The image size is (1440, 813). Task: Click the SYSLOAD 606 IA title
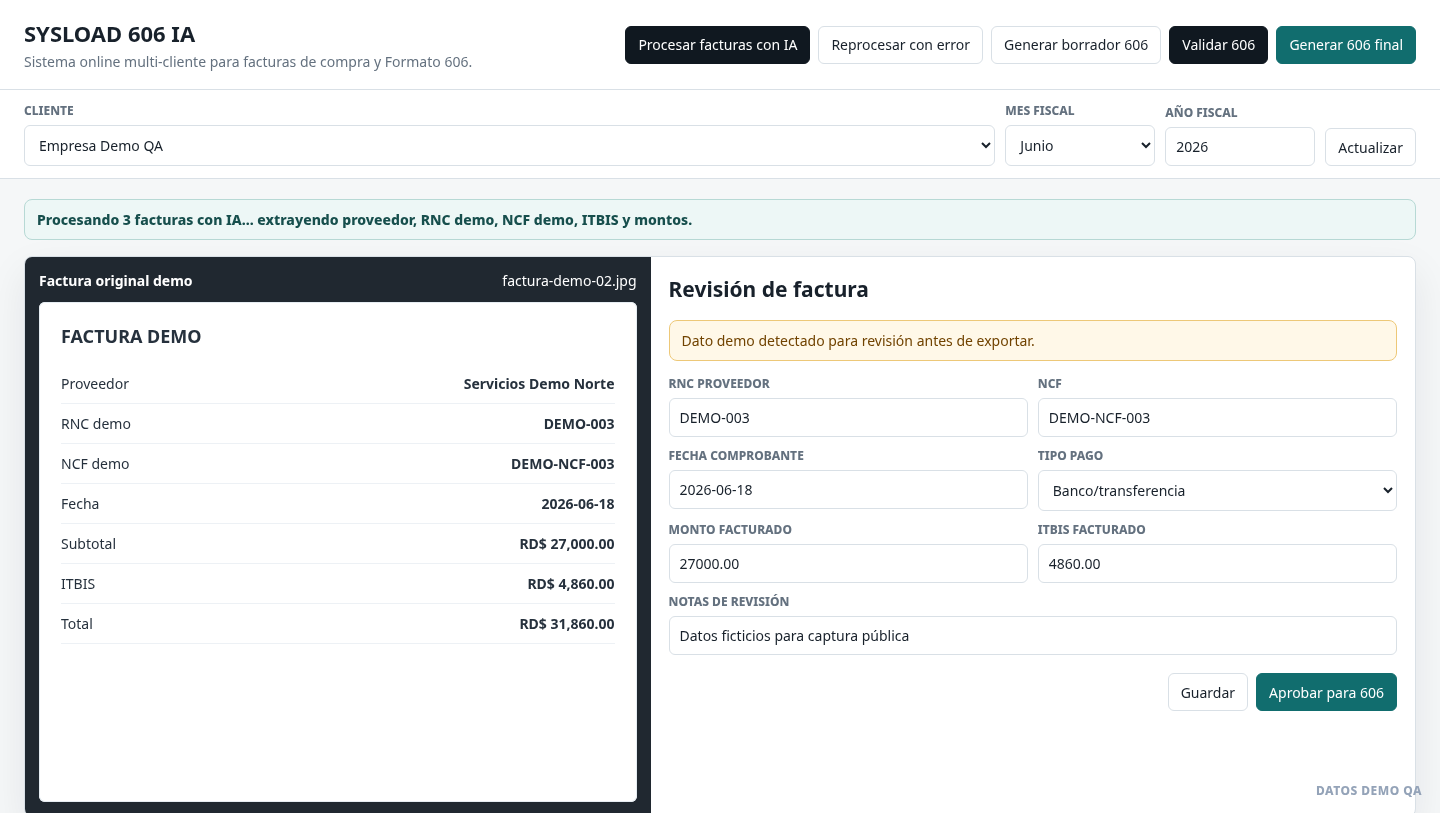click(x=110, y=35)
